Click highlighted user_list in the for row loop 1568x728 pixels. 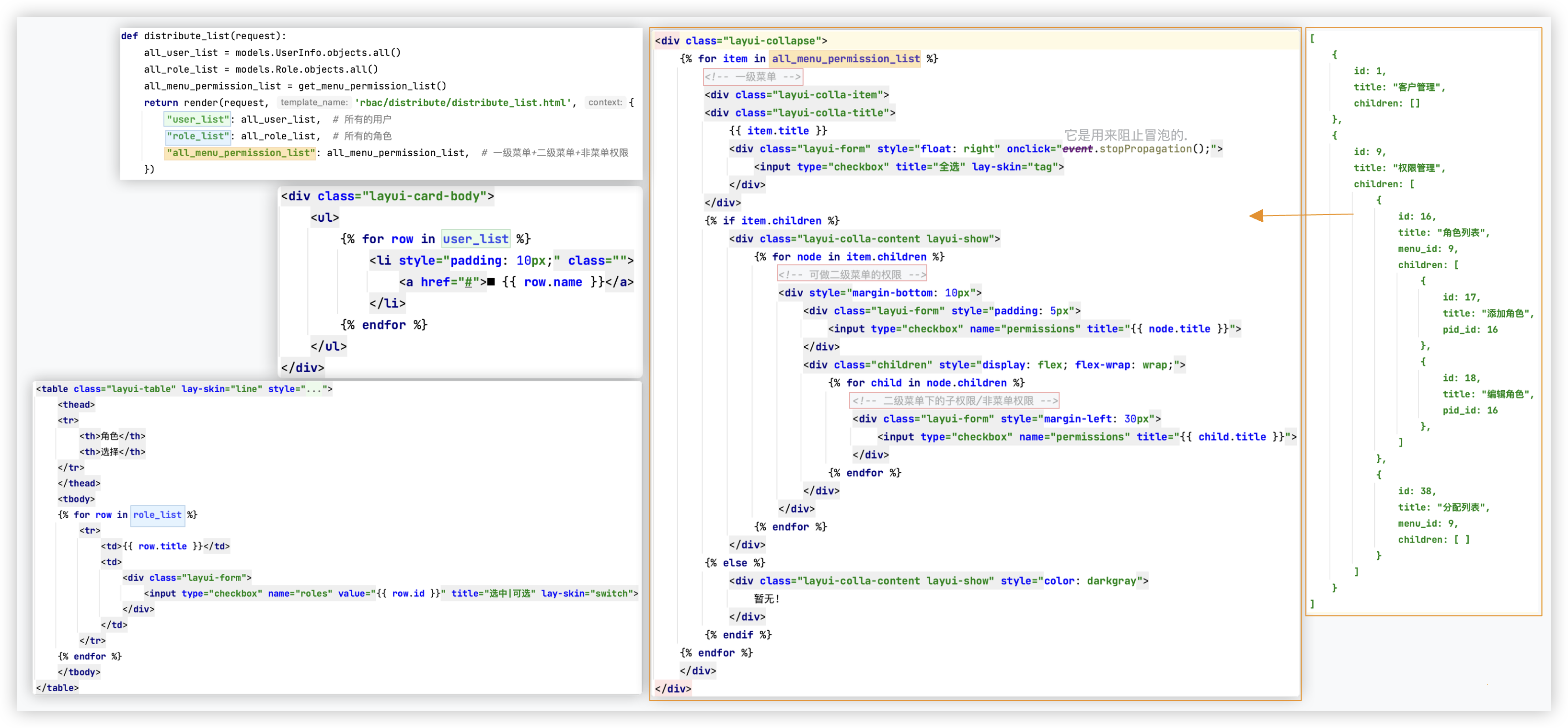(475, 239)
